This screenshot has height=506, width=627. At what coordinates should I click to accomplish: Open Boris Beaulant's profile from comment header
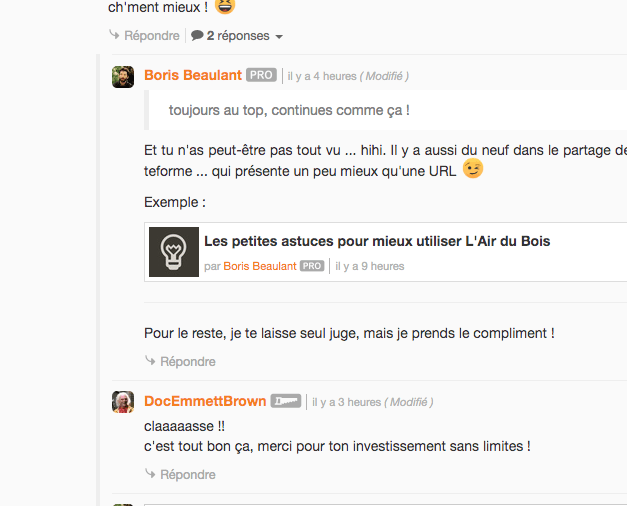pos(193,75)
